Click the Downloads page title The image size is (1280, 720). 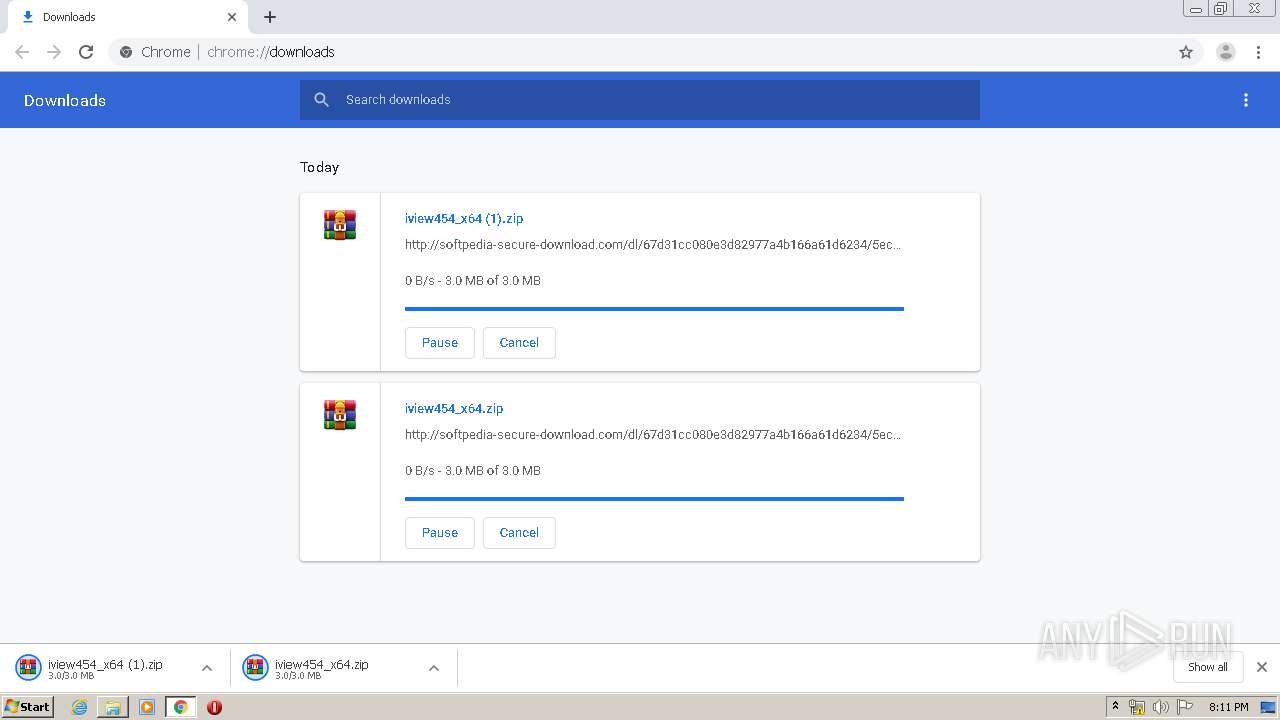click(65, 100)
